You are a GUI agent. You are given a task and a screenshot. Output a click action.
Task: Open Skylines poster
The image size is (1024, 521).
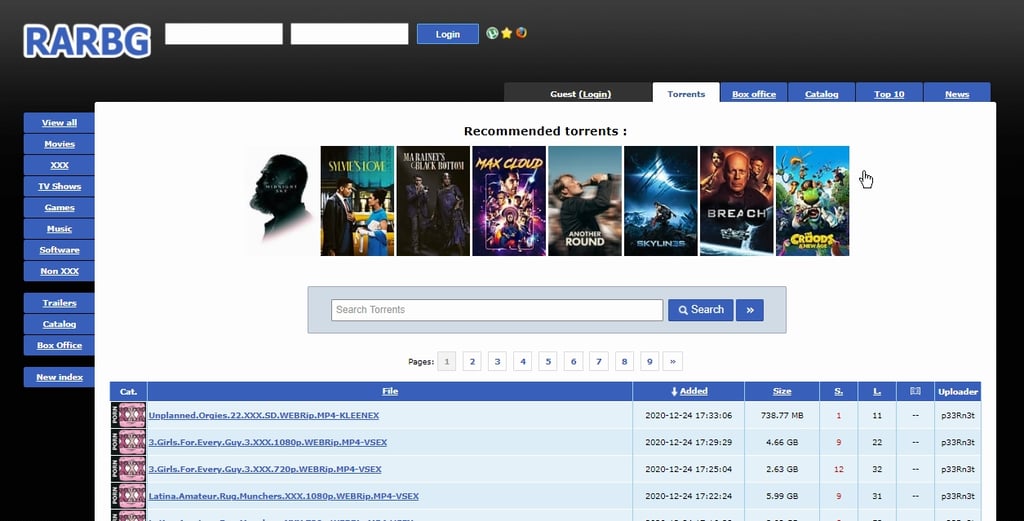661,201
